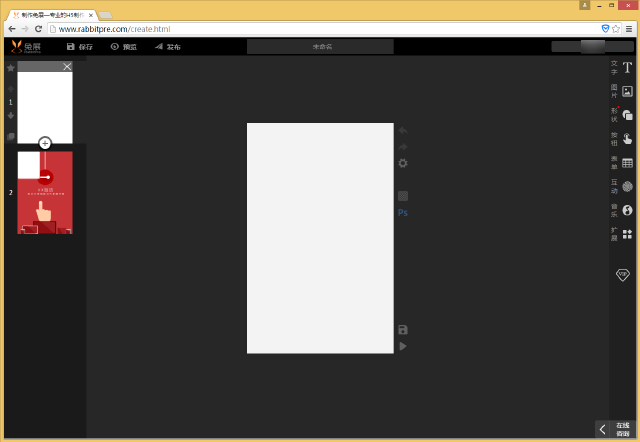The width and height of the screenshot is (640, 442).
Task: Select the red page 2 thumbnail
Action: pos(45,193)
